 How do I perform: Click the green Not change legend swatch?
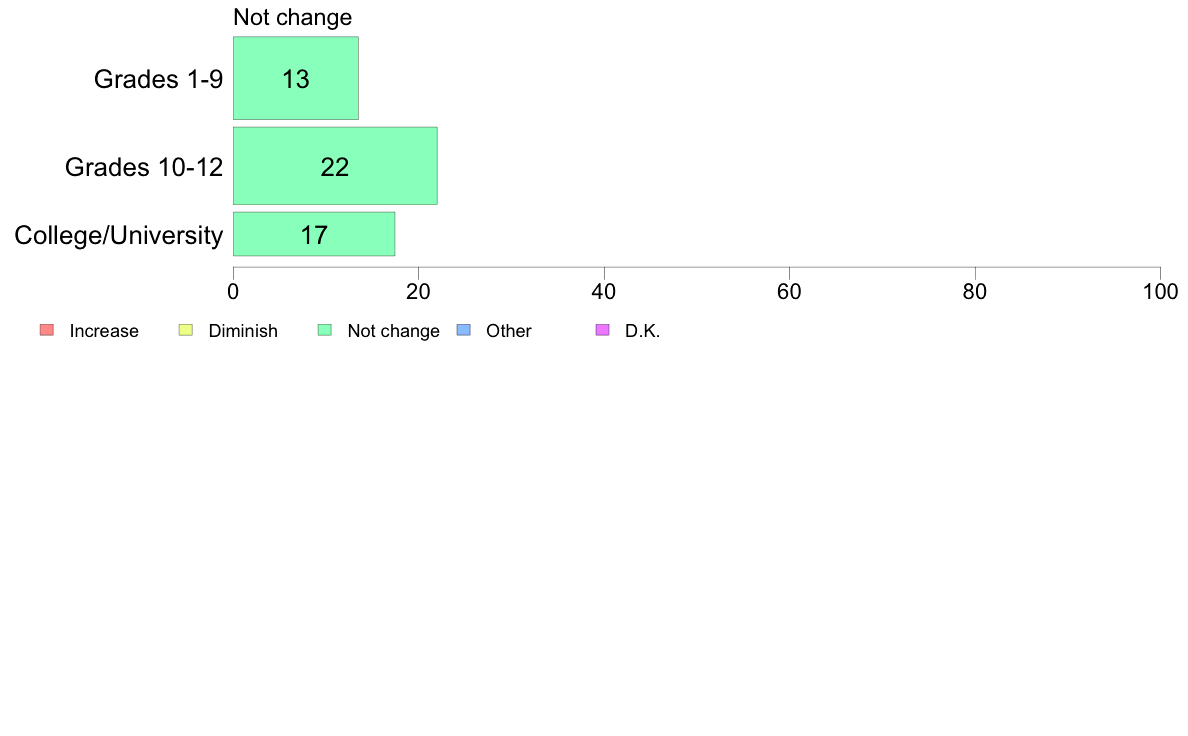coord(325,330)
